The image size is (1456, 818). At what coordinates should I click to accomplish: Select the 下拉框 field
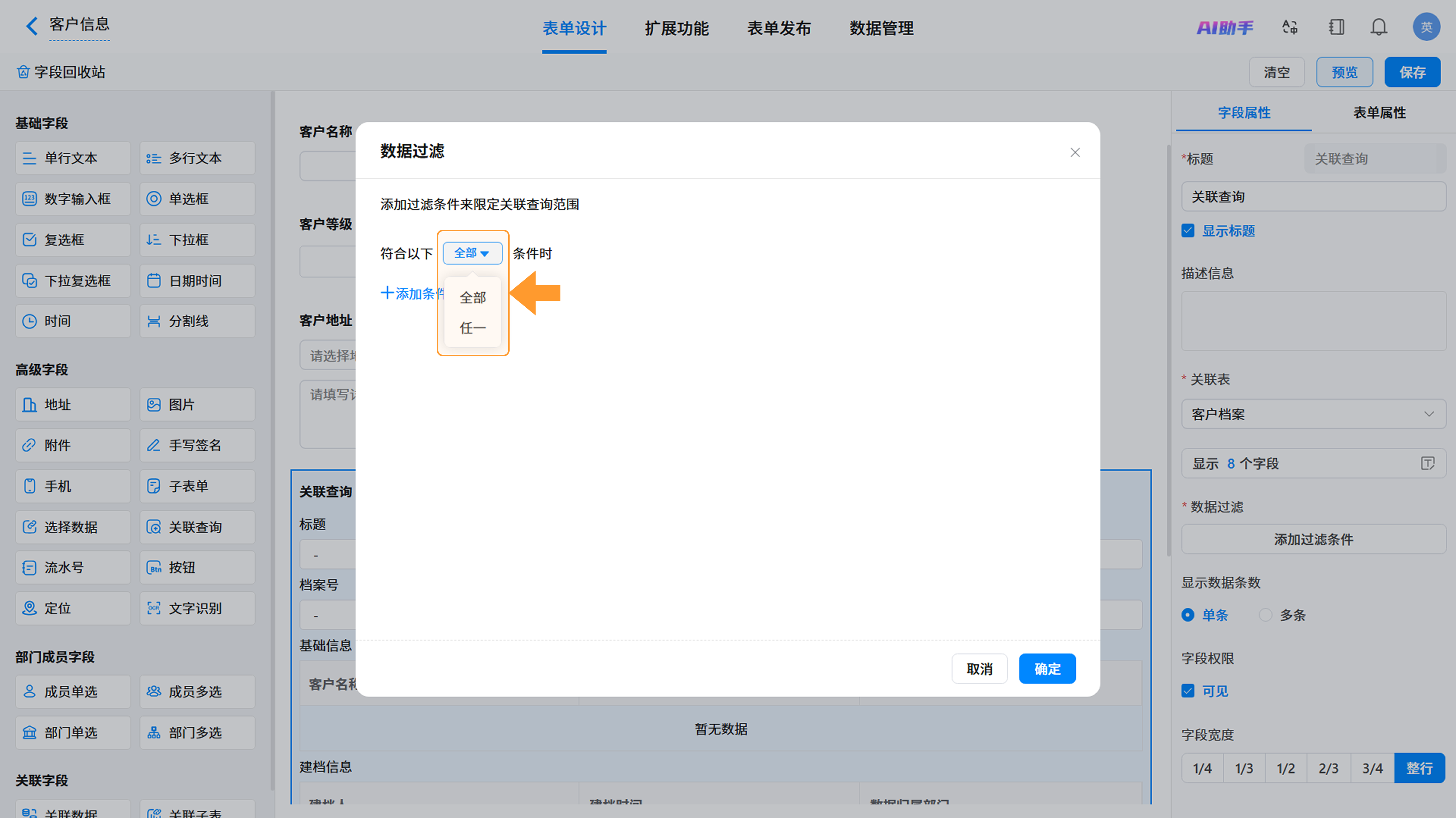coord(197,240)
